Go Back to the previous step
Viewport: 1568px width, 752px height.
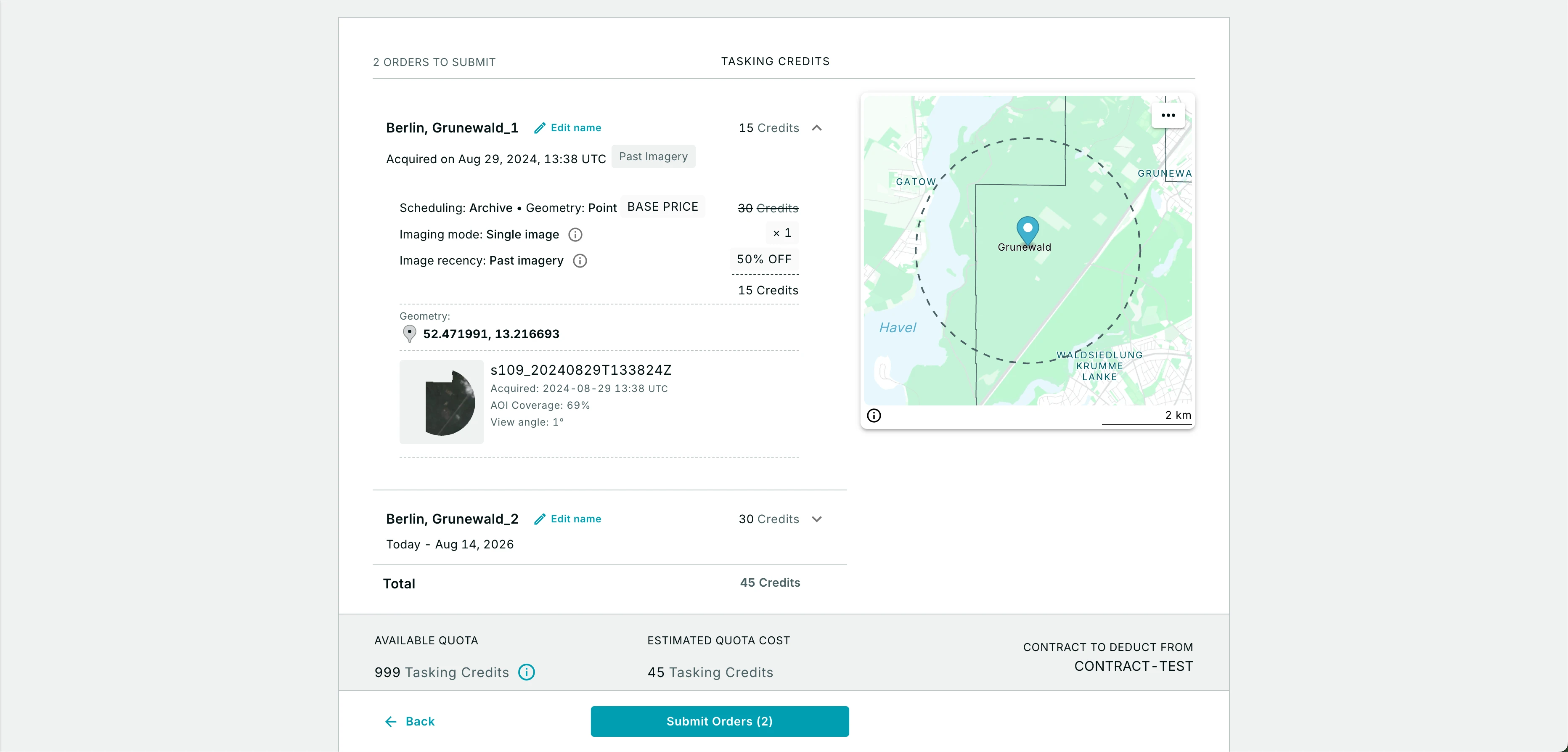(x=410, y=722)
